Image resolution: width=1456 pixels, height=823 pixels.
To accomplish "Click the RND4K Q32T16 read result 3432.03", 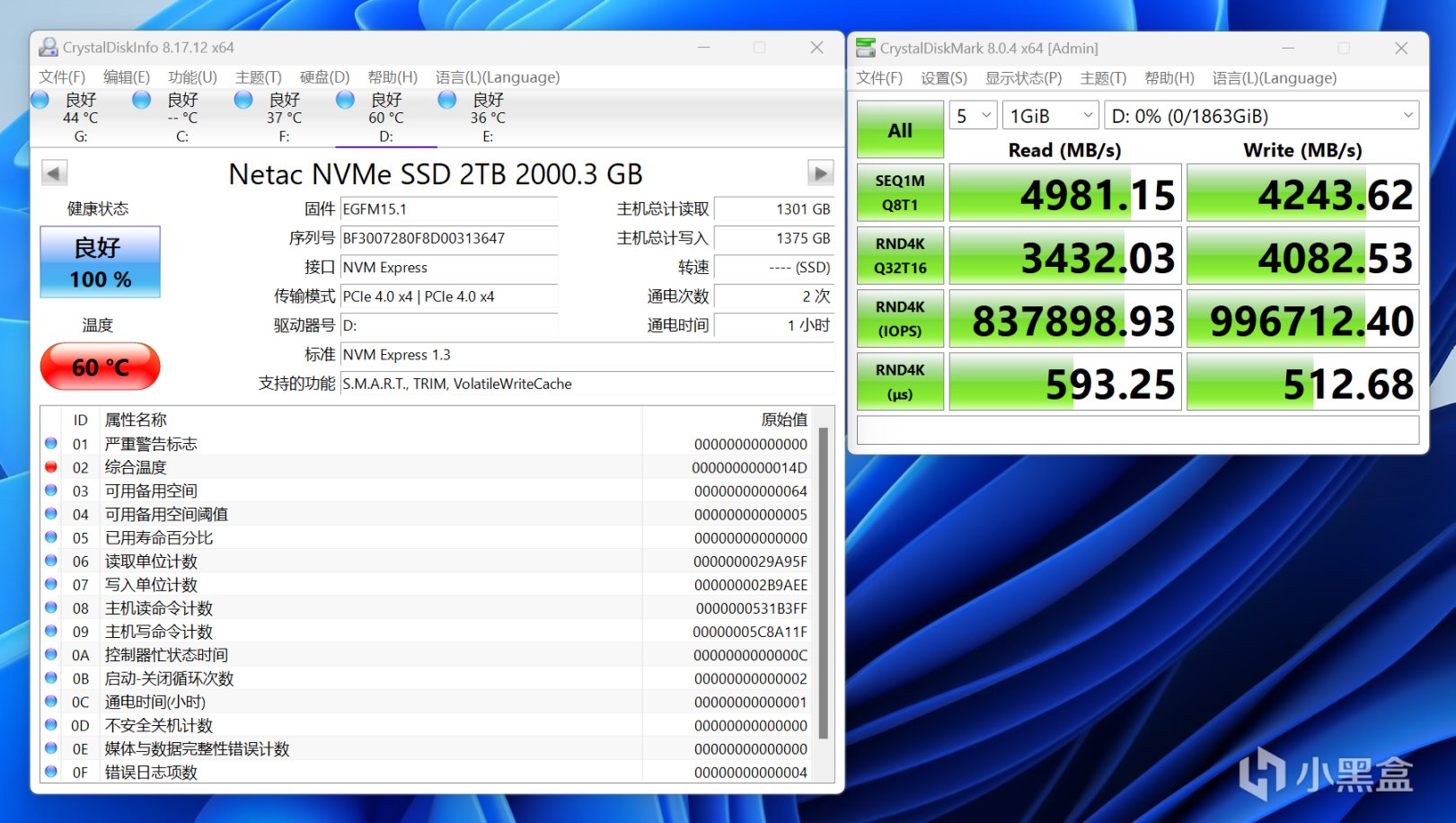I will (x=1064, y=256).
